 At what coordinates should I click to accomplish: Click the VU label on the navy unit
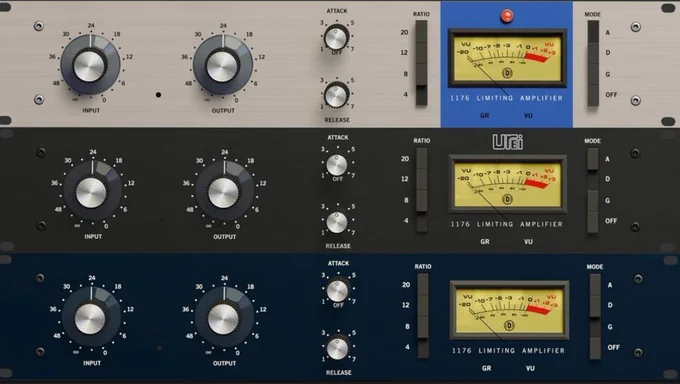530,368
